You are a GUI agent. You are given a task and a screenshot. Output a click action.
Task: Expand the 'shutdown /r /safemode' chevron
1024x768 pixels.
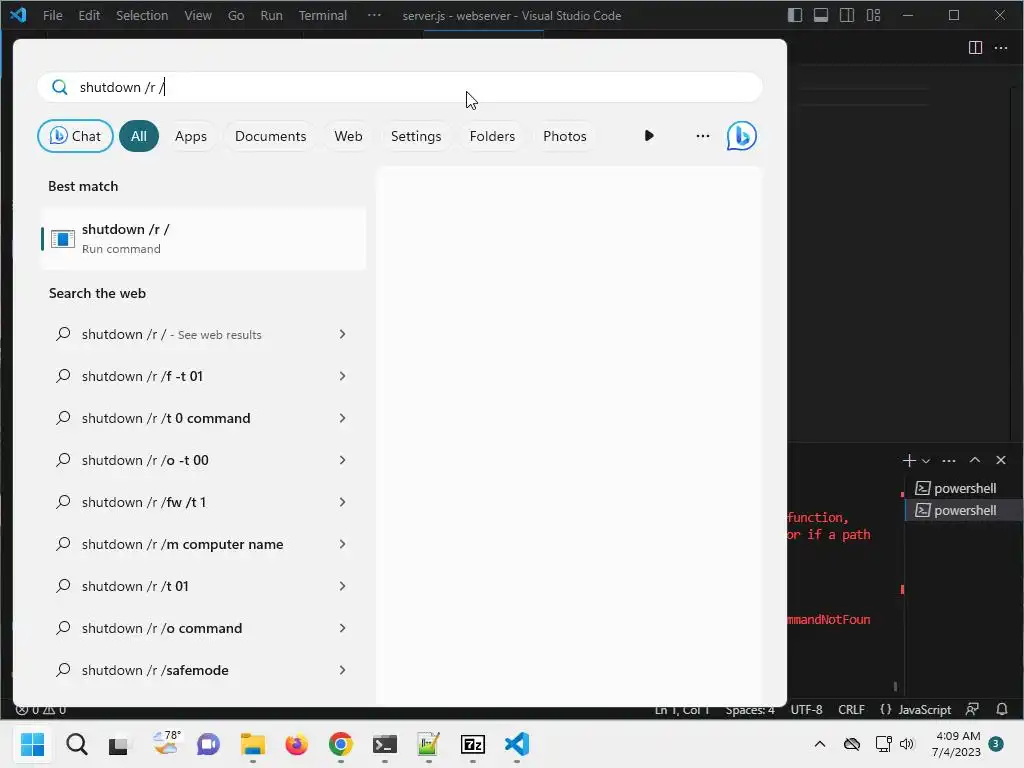pyautogui.click(x=342, y=670)
